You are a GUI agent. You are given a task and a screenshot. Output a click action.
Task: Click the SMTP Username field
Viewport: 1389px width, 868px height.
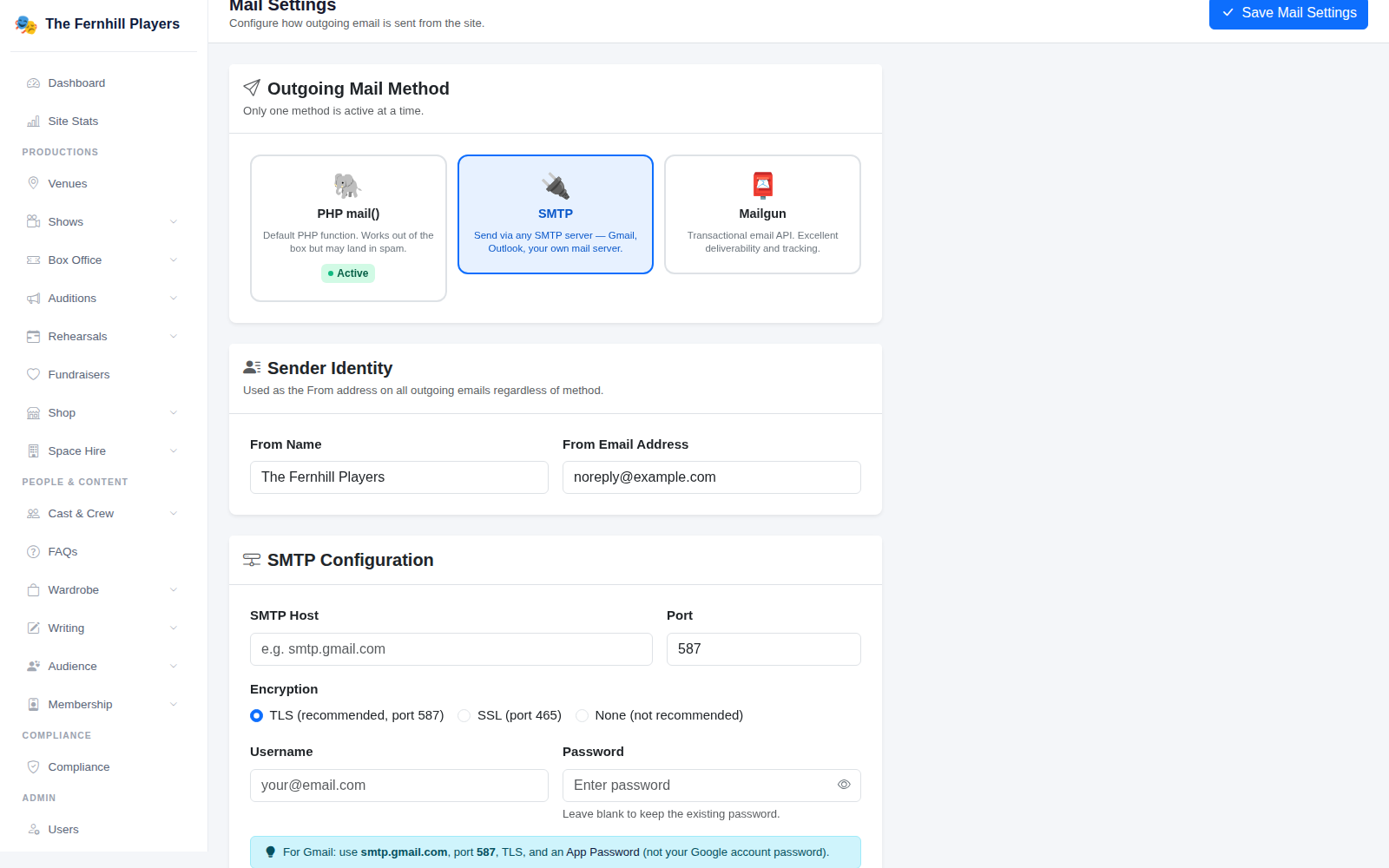tap(399, 786)
